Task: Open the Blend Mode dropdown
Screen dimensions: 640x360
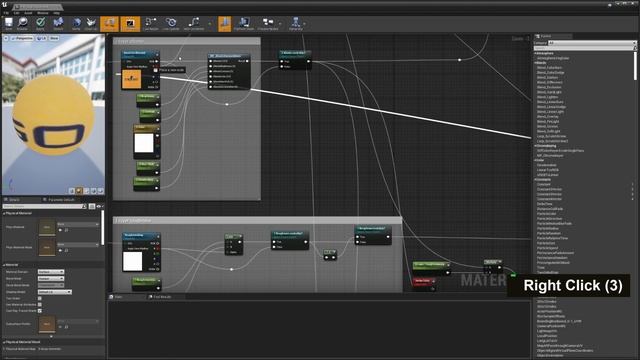Action: (x=51, y=278)
